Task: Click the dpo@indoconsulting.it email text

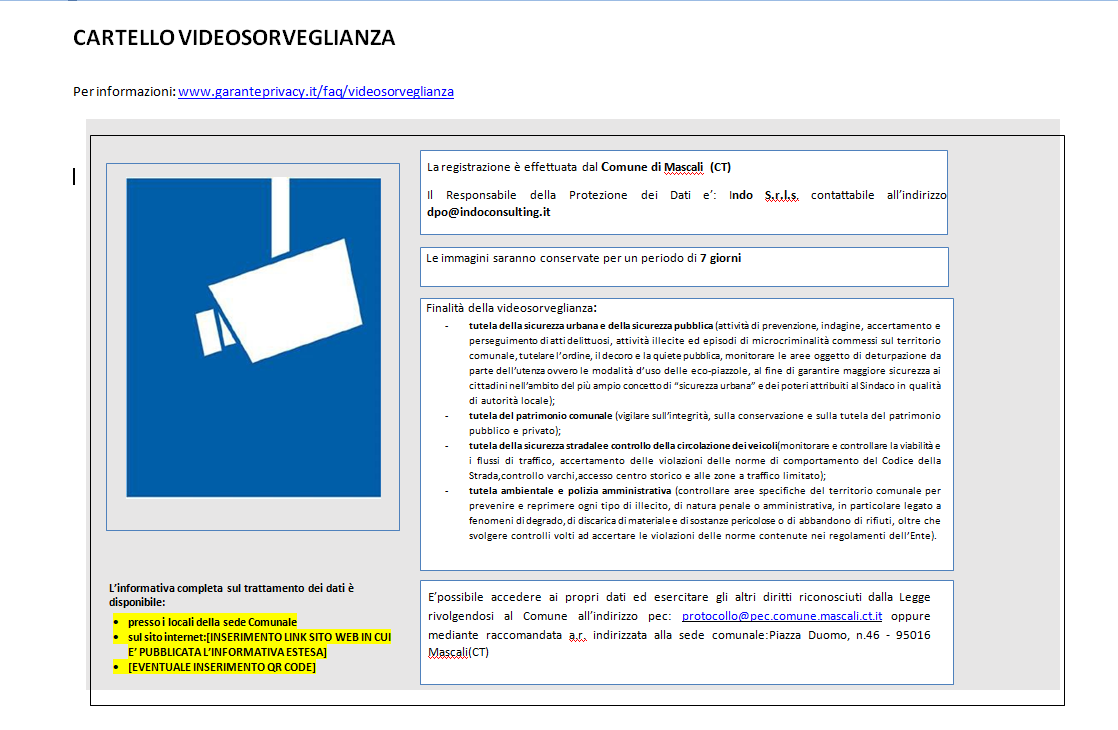Action: (x=488, y=212)
